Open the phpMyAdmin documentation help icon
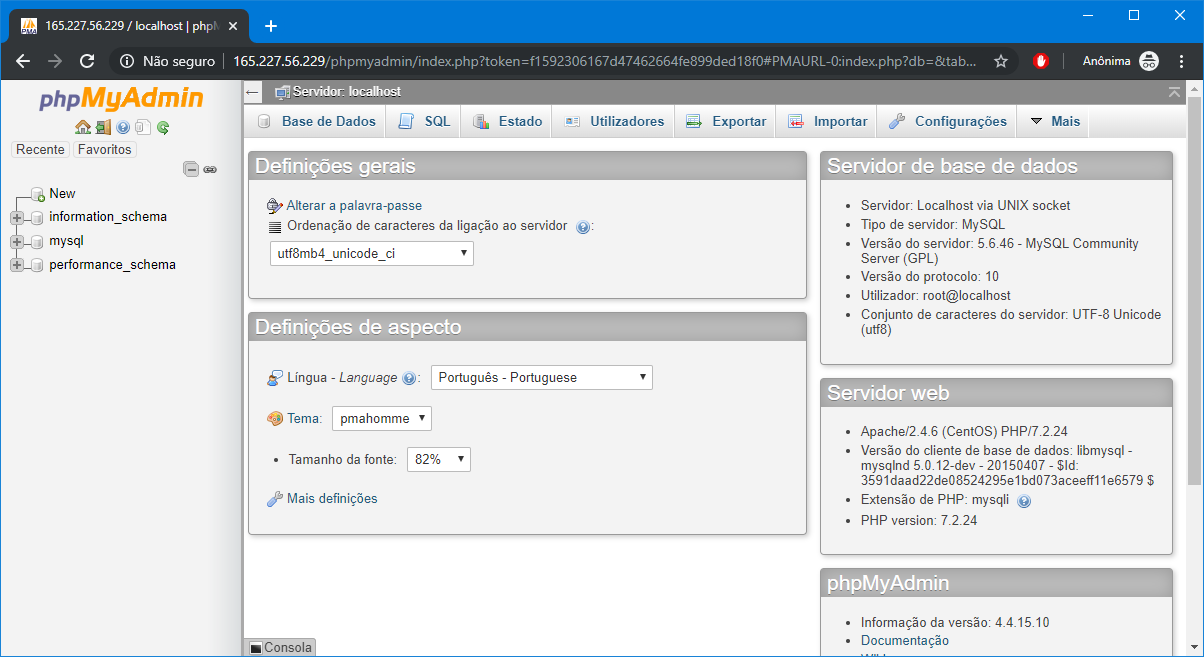The width and height of the screenshot is (1204, 657). [x=123, y=127]
